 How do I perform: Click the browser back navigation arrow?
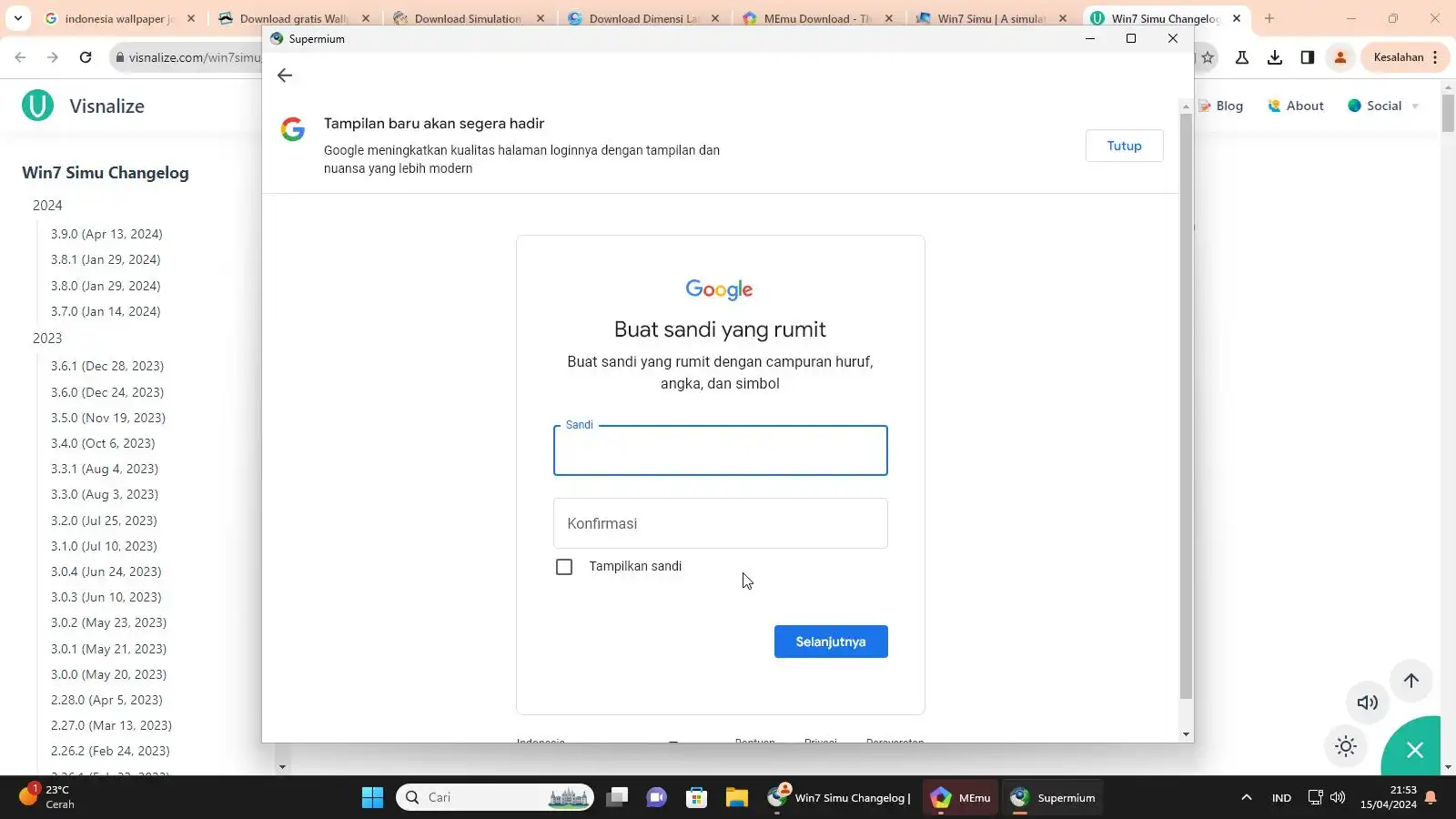[x=20, y=57]
